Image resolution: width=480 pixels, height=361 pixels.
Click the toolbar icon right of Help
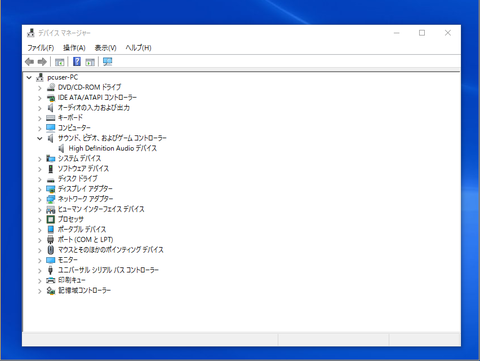pos(90,62)
